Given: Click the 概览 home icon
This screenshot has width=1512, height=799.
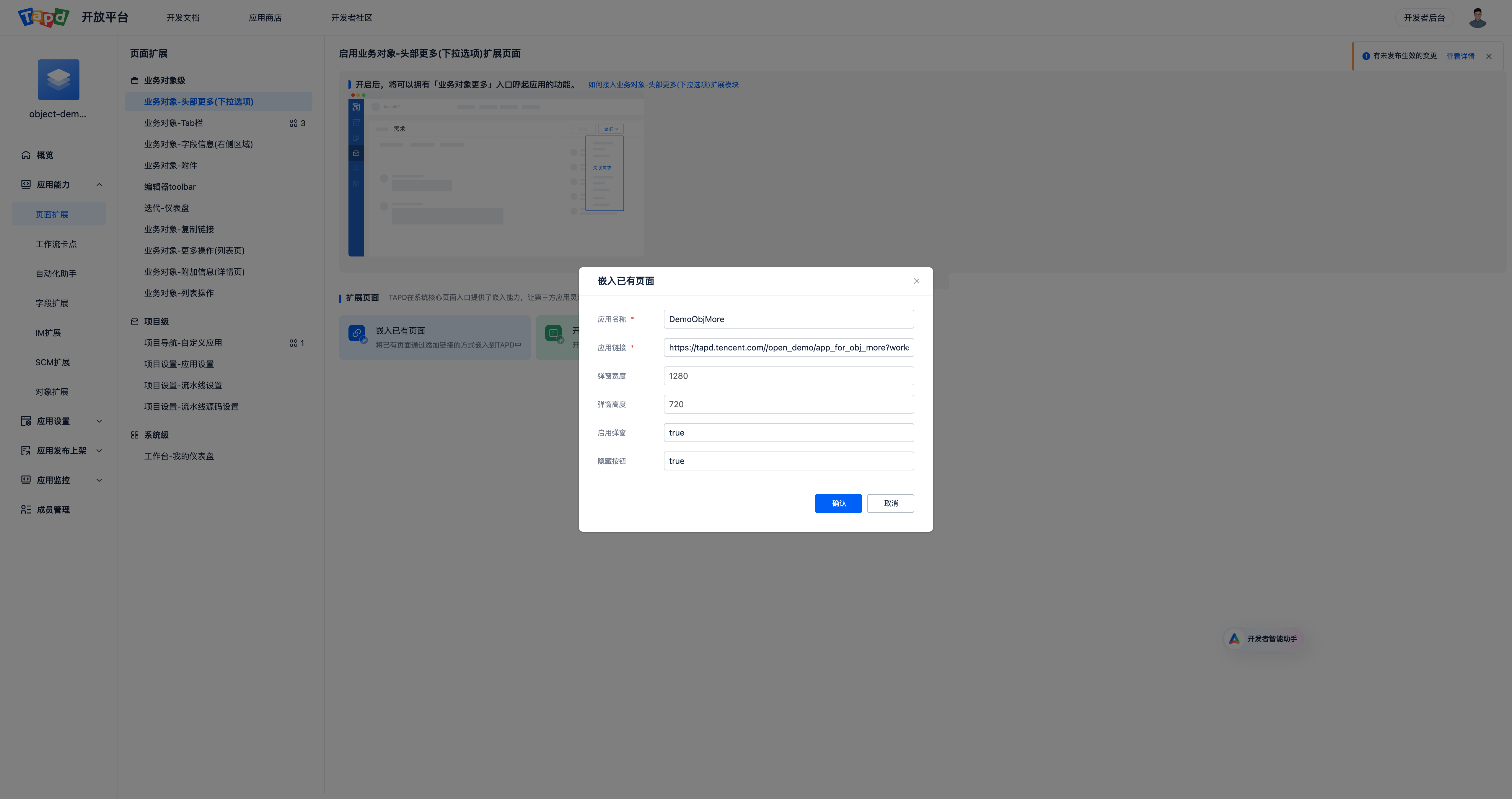Looking at the screenshot, I should pyautogui.click(x=26, y=155).
